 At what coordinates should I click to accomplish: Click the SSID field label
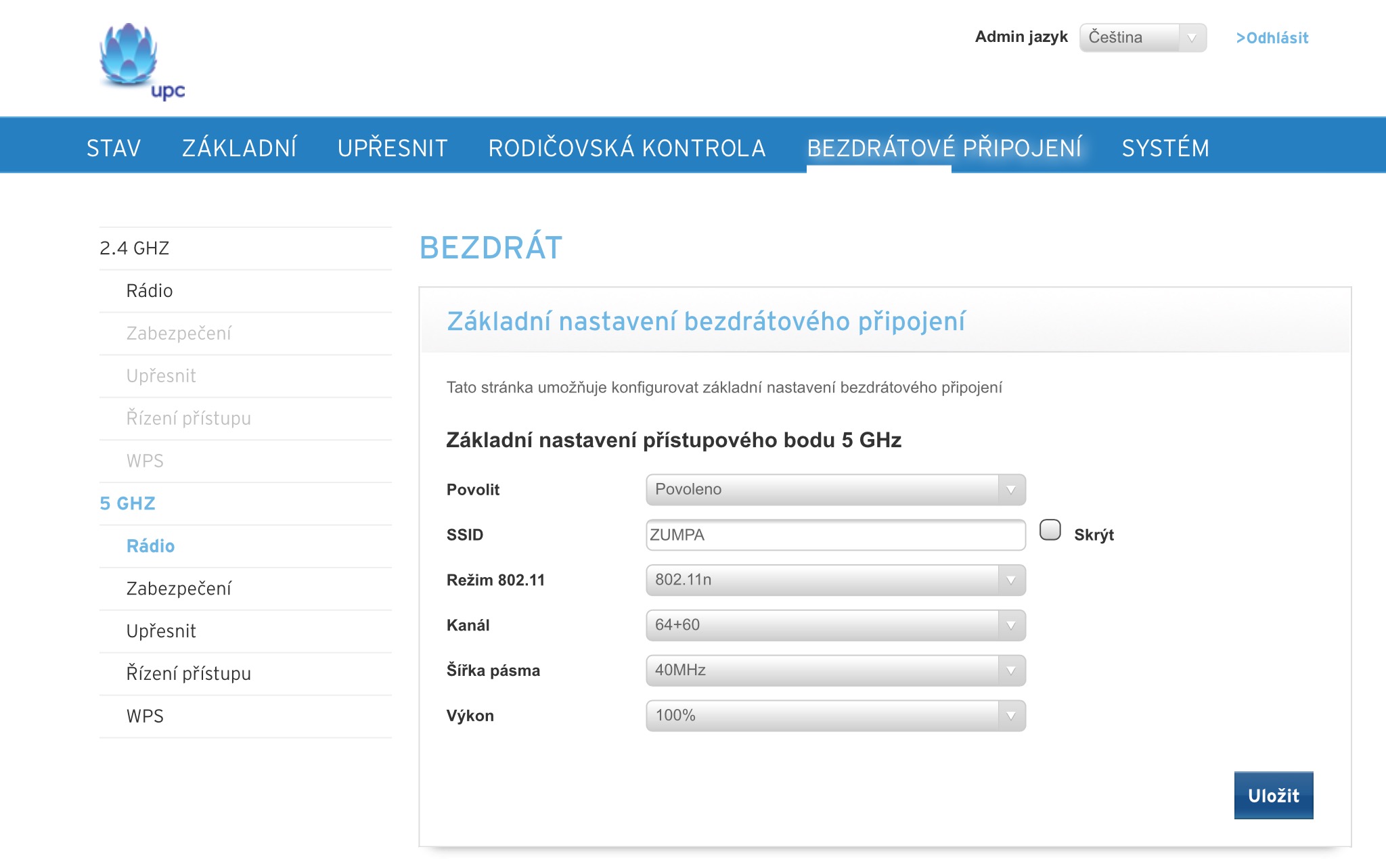click(465, 535)
